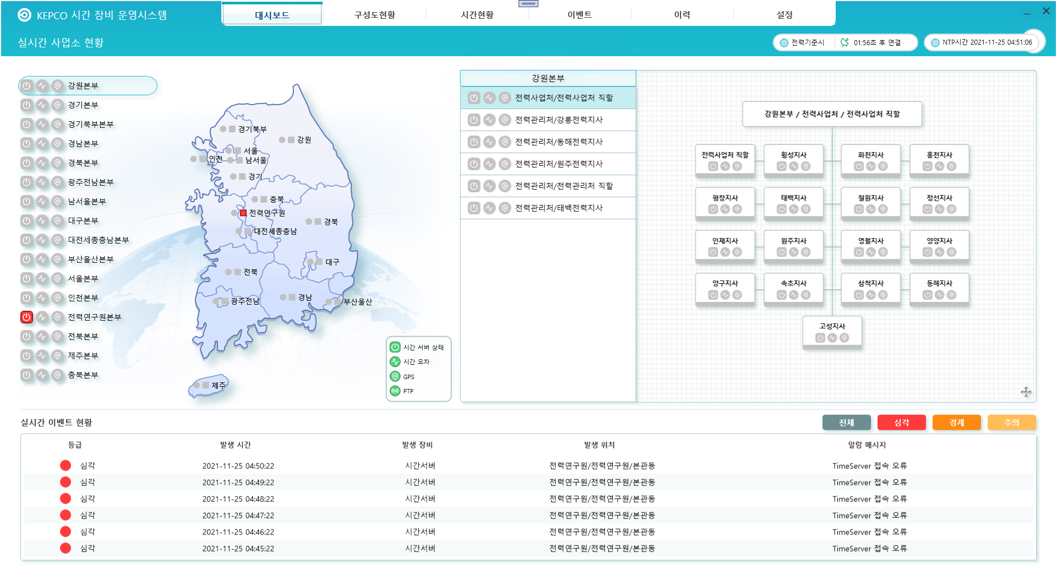
Task: Filter events with the 심각 button
Action: pos(901,423)
